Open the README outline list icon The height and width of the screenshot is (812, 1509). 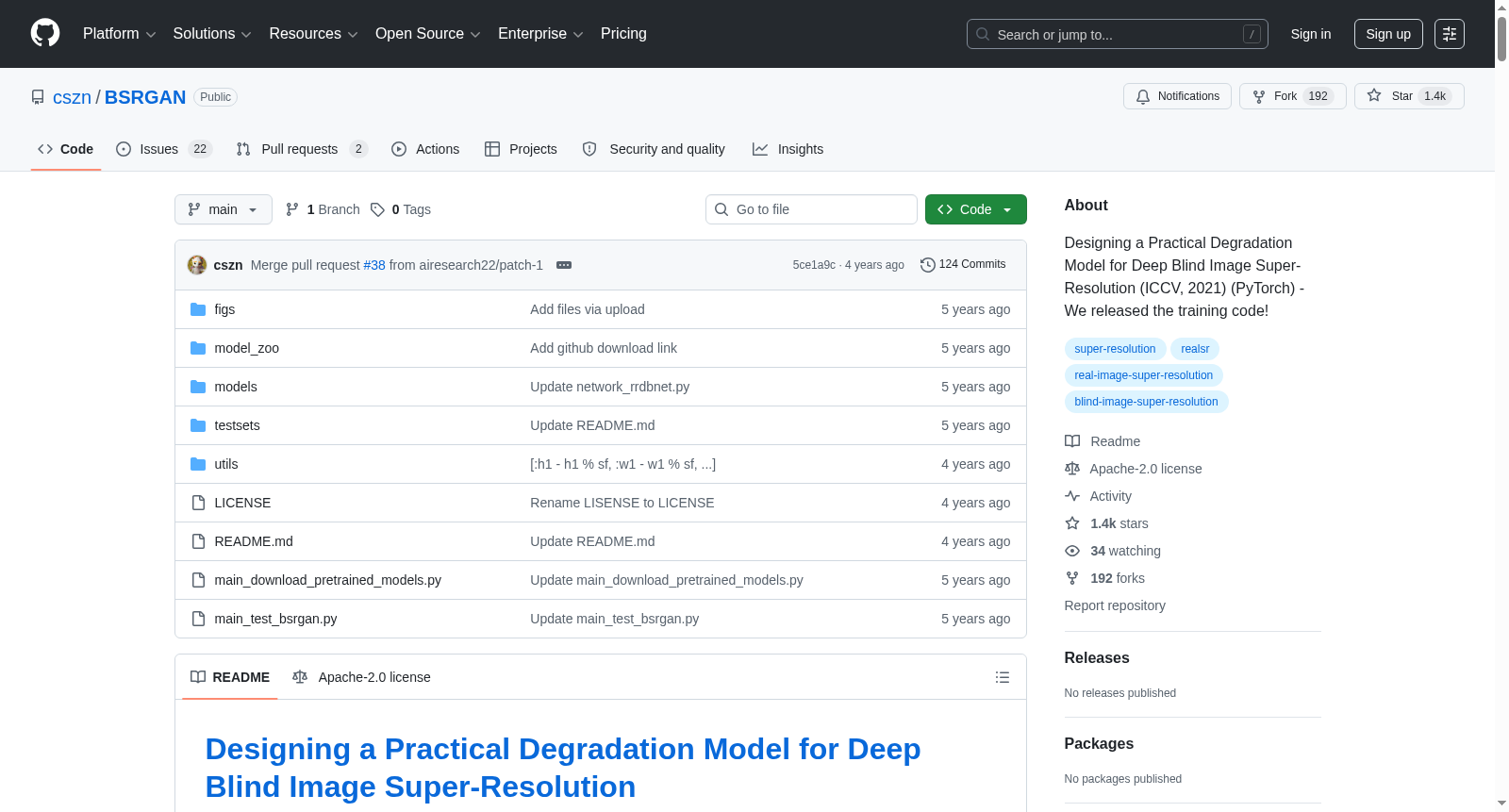(x=1003, y=677)
